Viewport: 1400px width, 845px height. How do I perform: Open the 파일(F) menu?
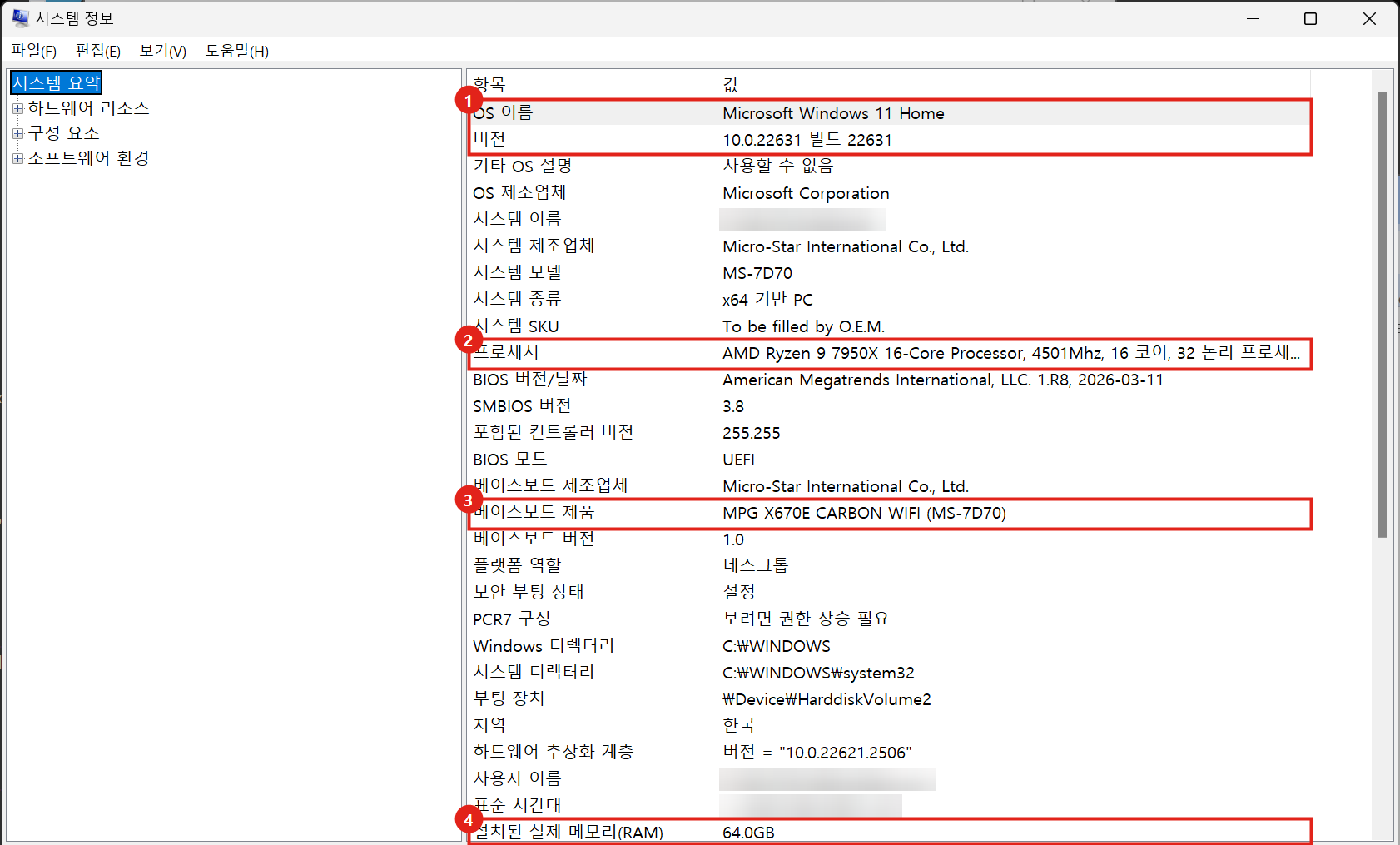coord(33,51)
